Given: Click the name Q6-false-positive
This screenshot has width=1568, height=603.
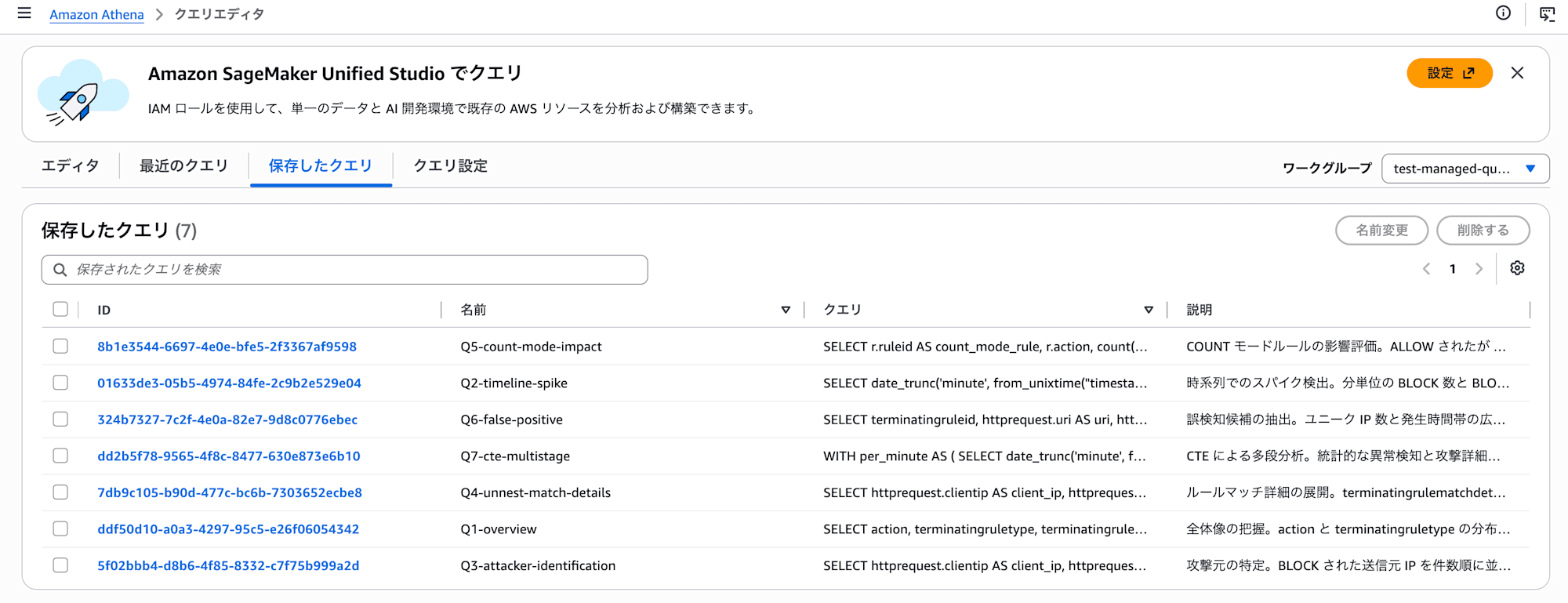Looking at the screenshot, I should tap(511, 420).
